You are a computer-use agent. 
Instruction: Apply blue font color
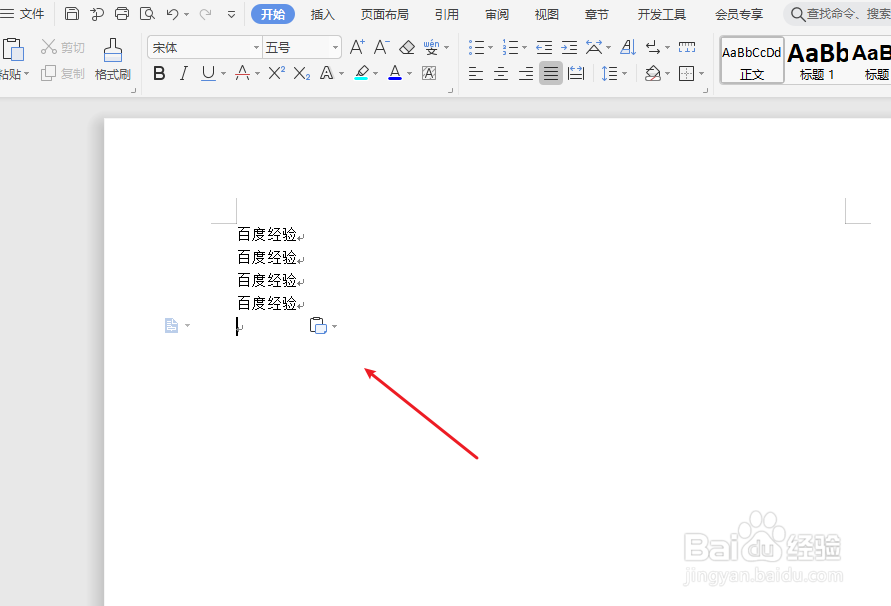(x=395, y=73)
